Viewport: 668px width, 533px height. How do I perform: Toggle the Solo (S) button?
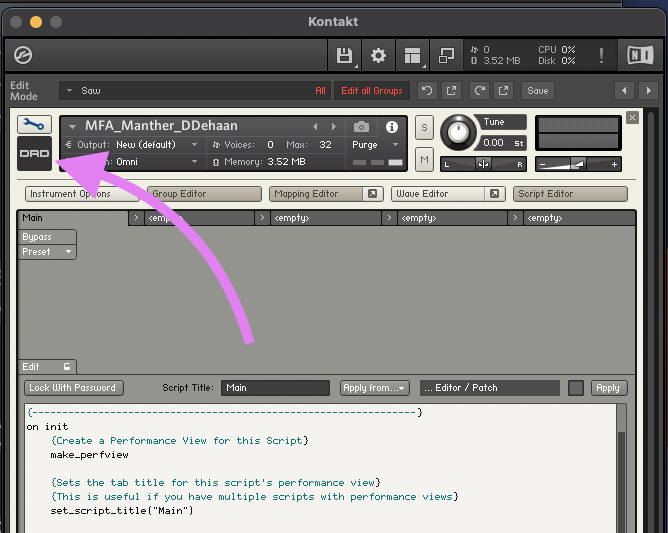424,128
